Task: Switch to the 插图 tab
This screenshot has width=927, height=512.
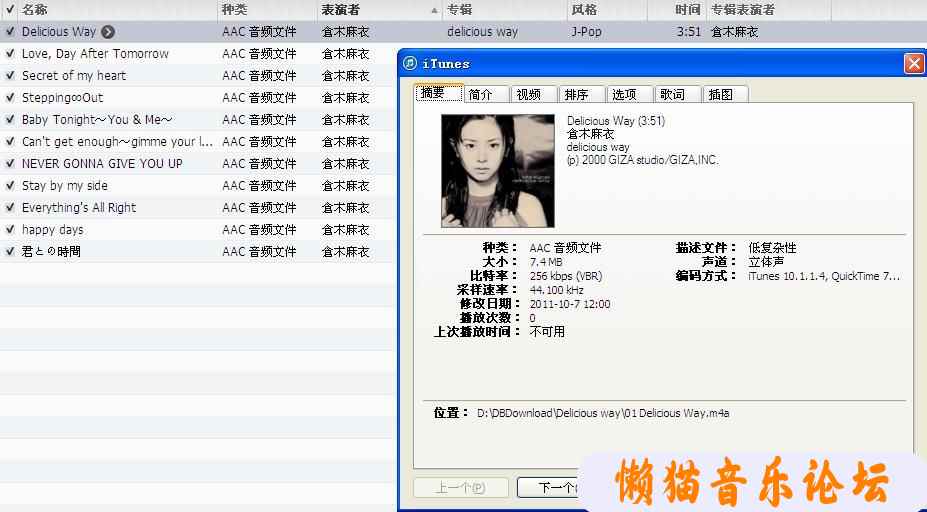Action: (x=725, y=94)
